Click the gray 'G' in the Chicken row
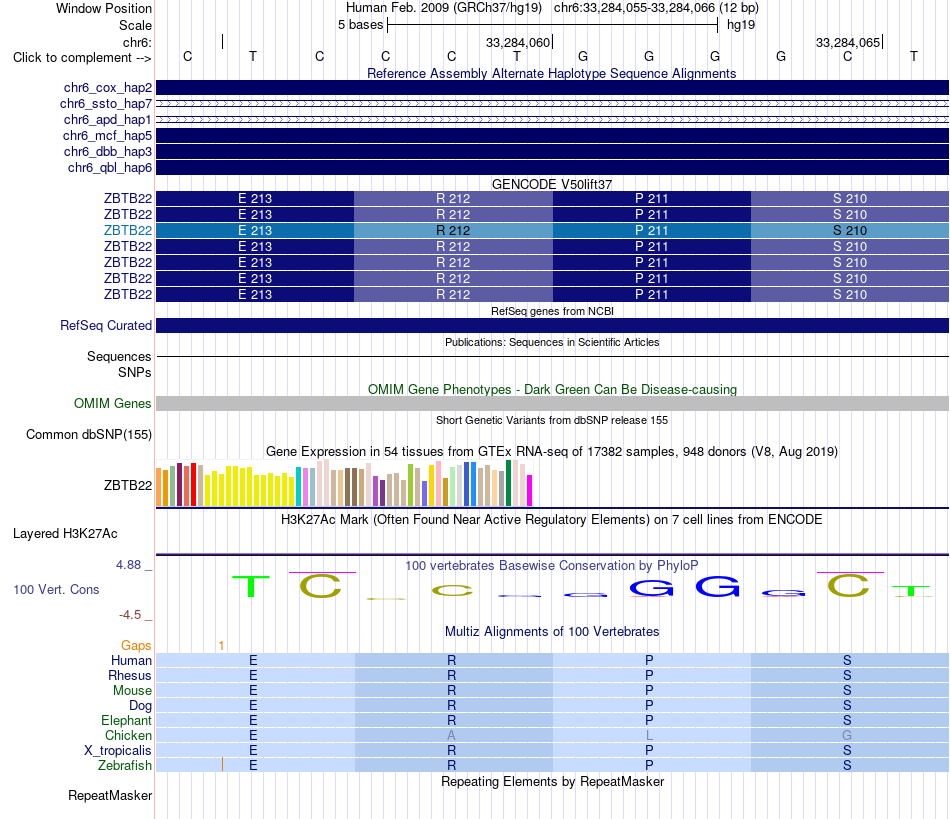Viewport: 950px width, 819px height. tap(847, 735)
